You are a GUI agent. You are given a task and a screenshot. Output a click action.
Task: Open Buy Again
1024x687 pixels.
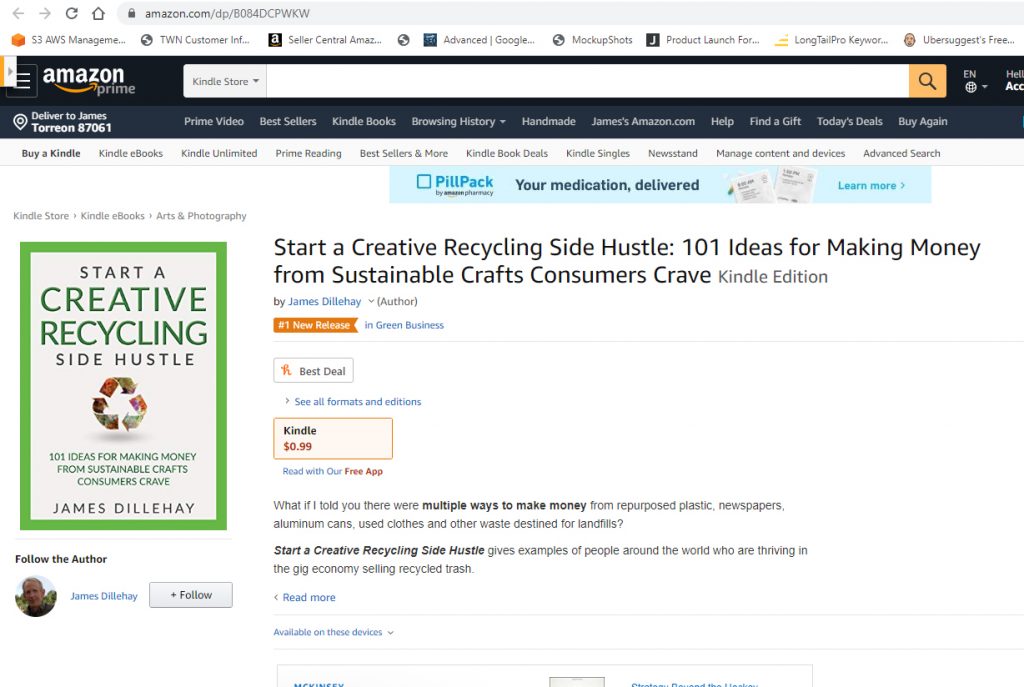click(923, 121)
